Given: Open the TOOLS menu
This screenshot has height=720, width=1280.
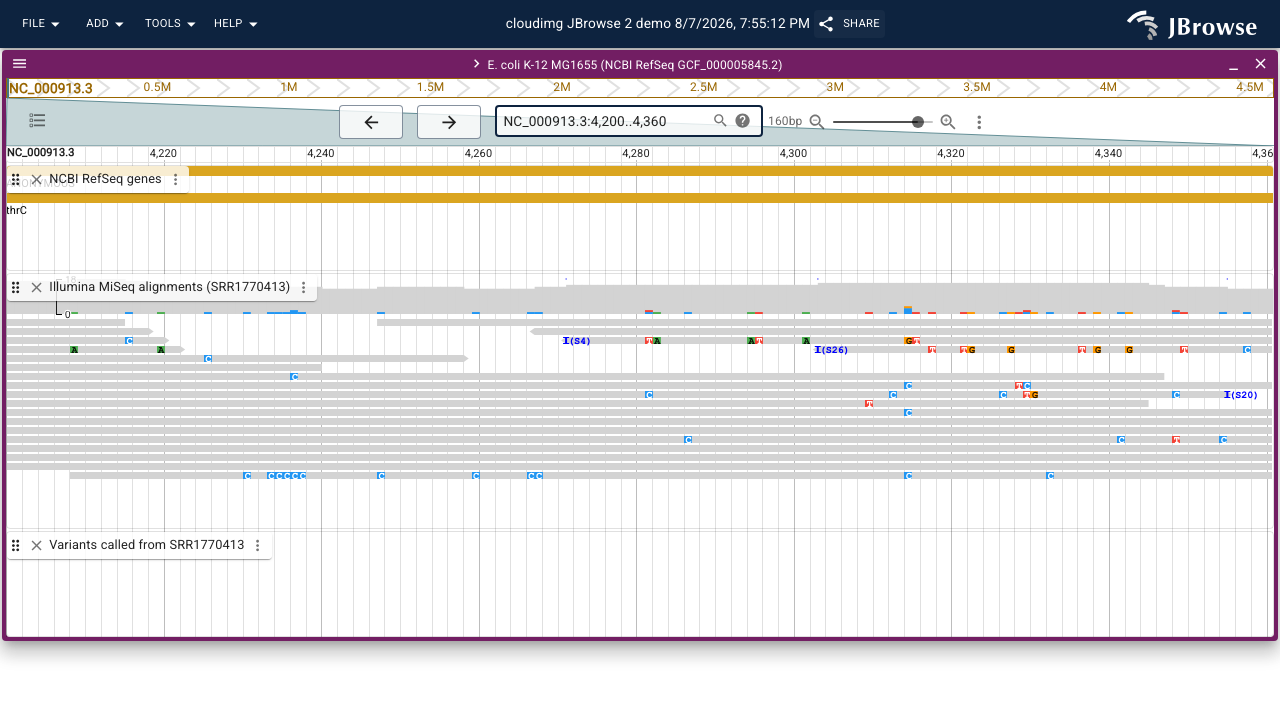Looking at the screenshot, I should pos(170,23).
